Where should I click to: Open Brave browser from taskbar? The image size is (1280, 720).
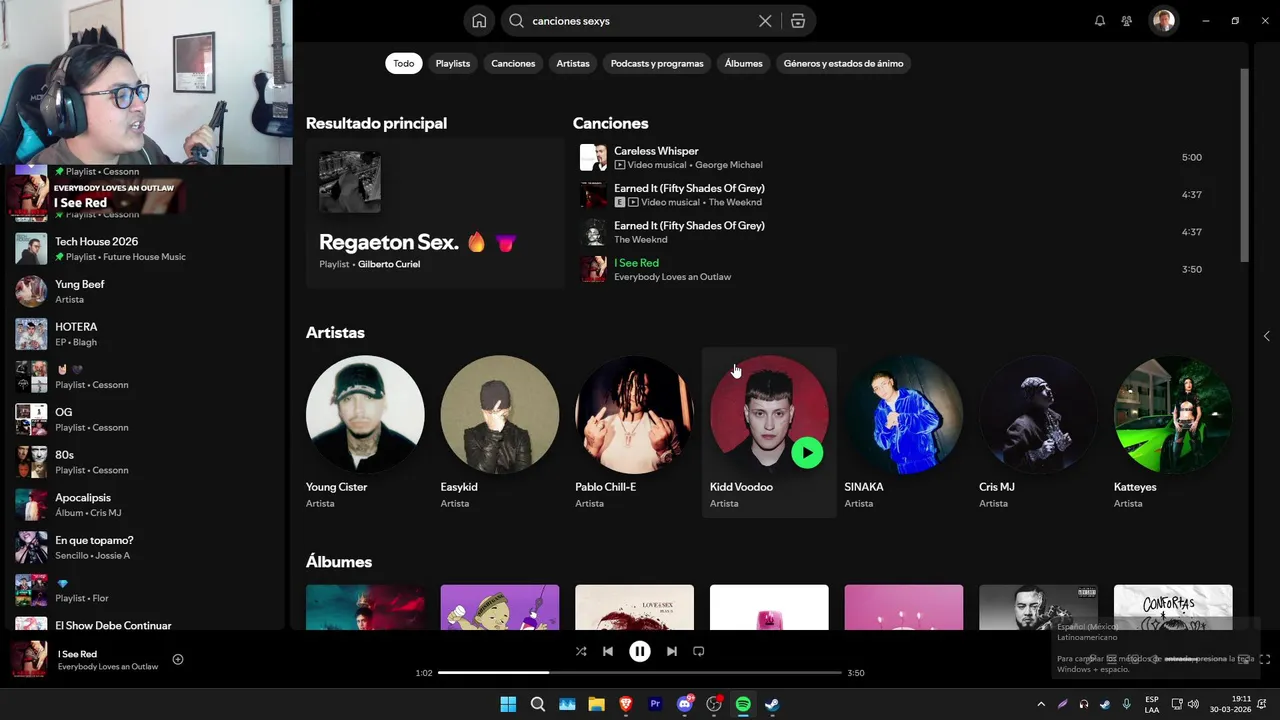(626, 704)
